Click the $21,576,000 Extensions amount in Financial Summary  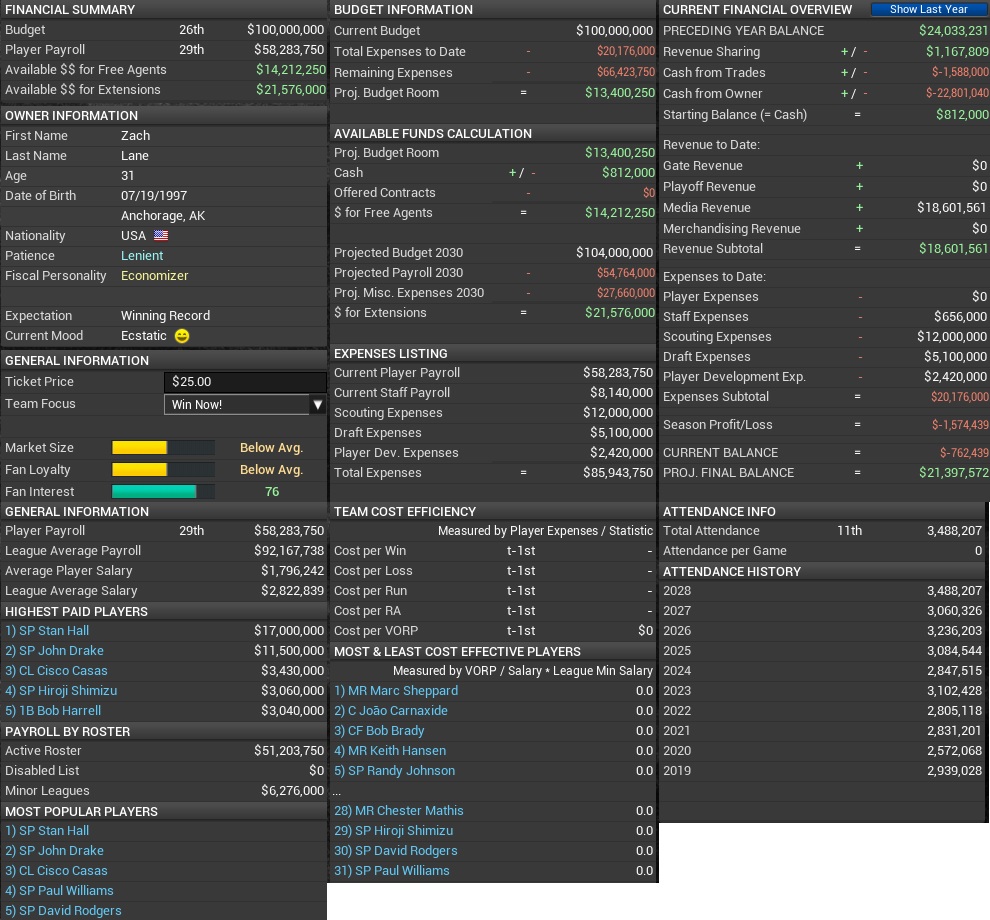pos(290,90)
